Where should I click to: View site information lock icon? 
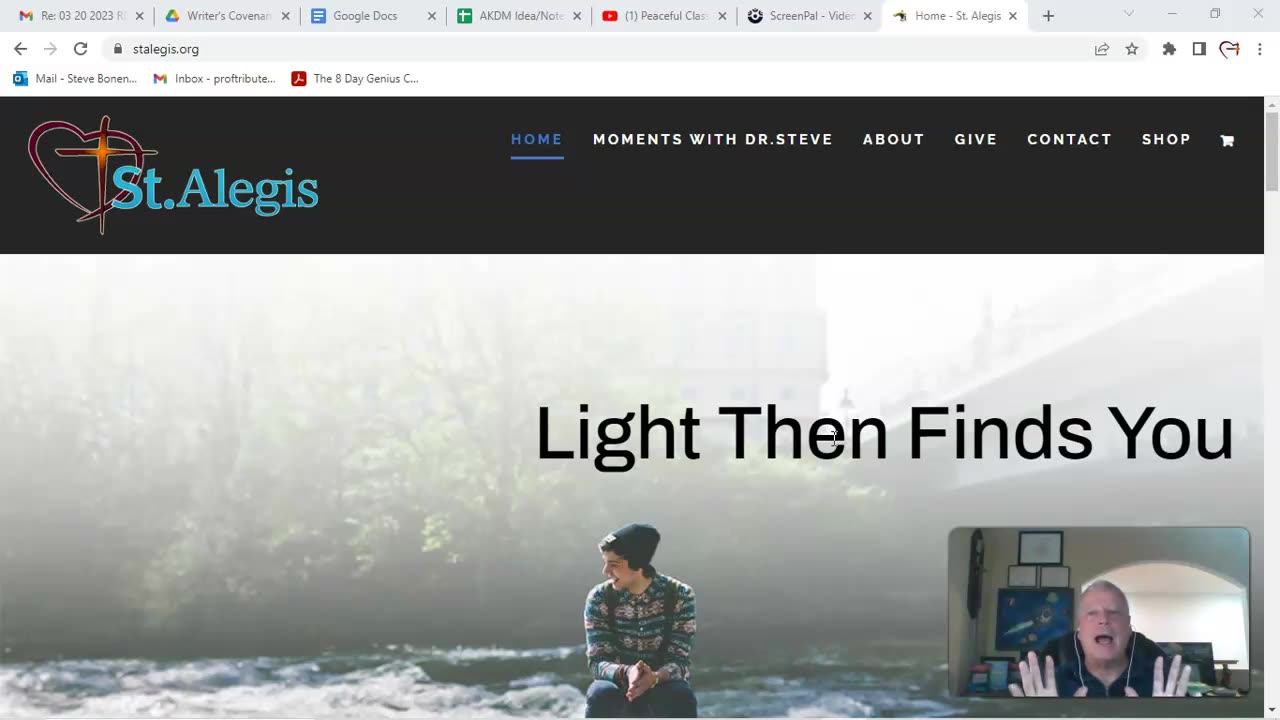tap(118, 49)
